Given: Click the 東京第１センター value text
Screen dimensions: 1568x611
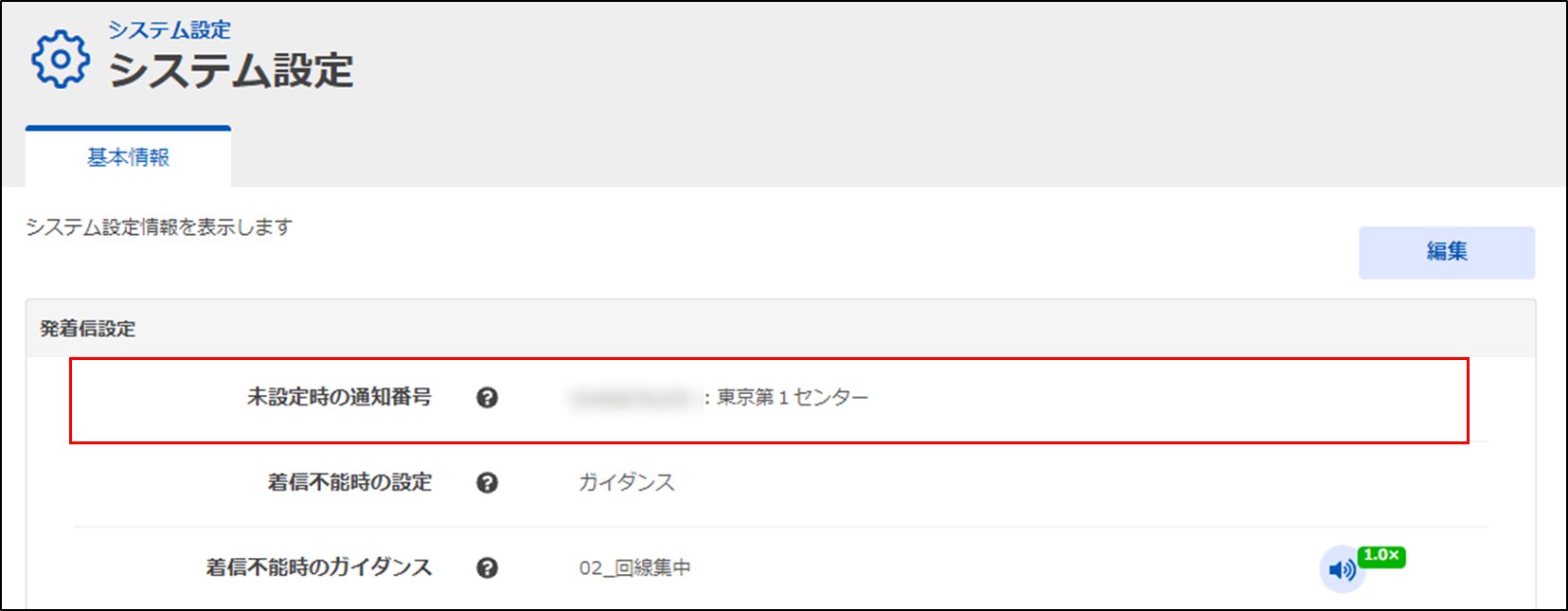Looking at the screenshot, I should point(793,398).
